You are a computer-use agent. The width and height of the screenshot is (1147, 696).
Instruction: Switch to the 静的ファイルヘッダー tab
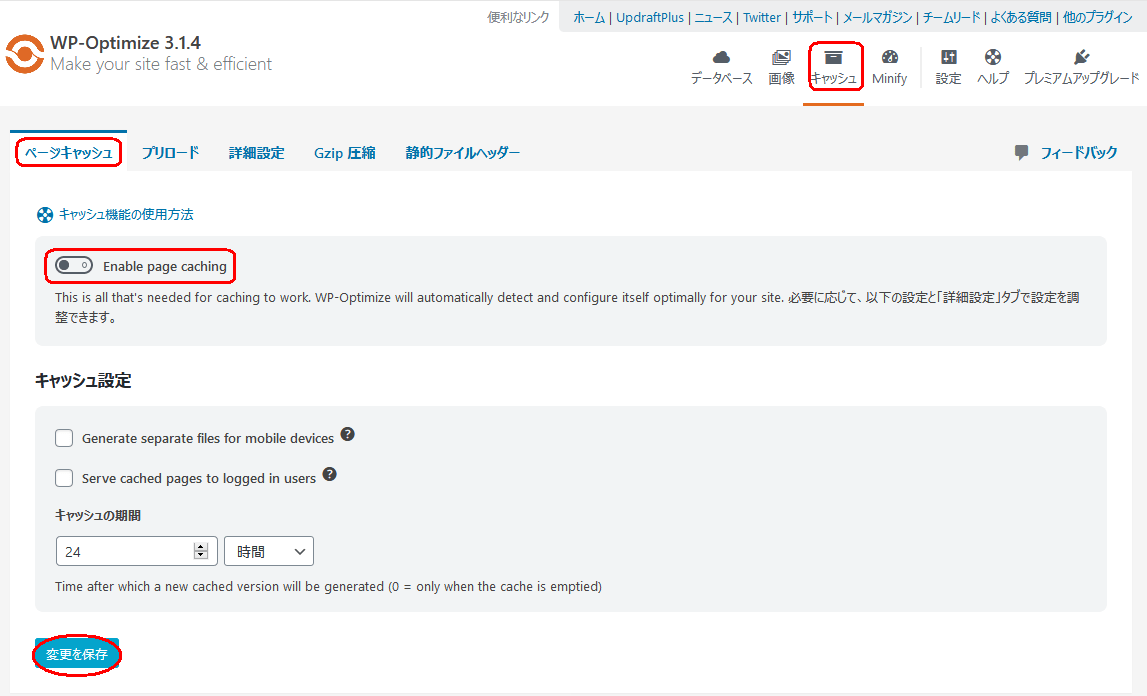coord(462,152)
